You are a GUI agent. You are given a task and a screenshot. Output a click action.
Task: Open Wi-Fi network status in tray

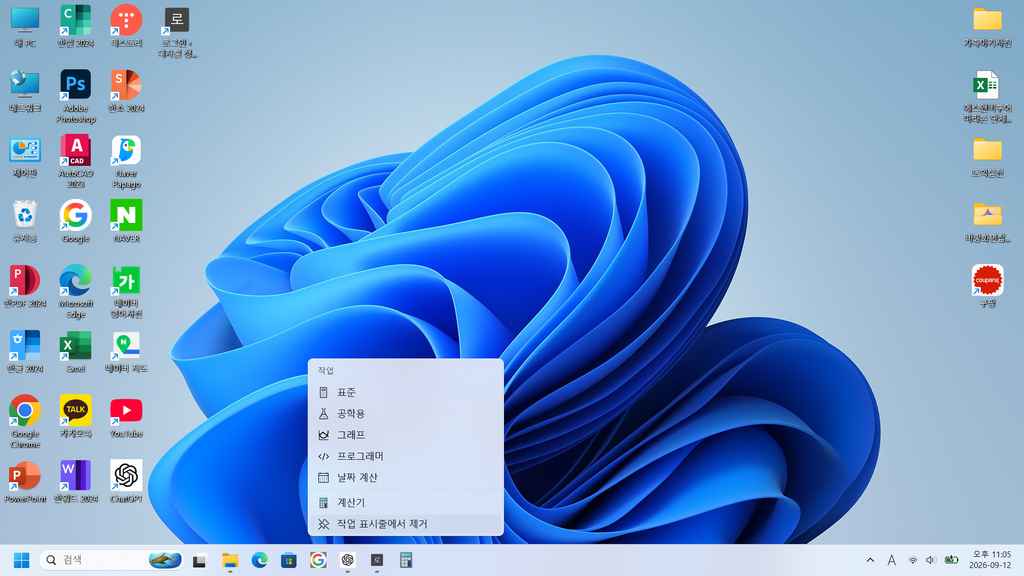(x=913, y=560)
